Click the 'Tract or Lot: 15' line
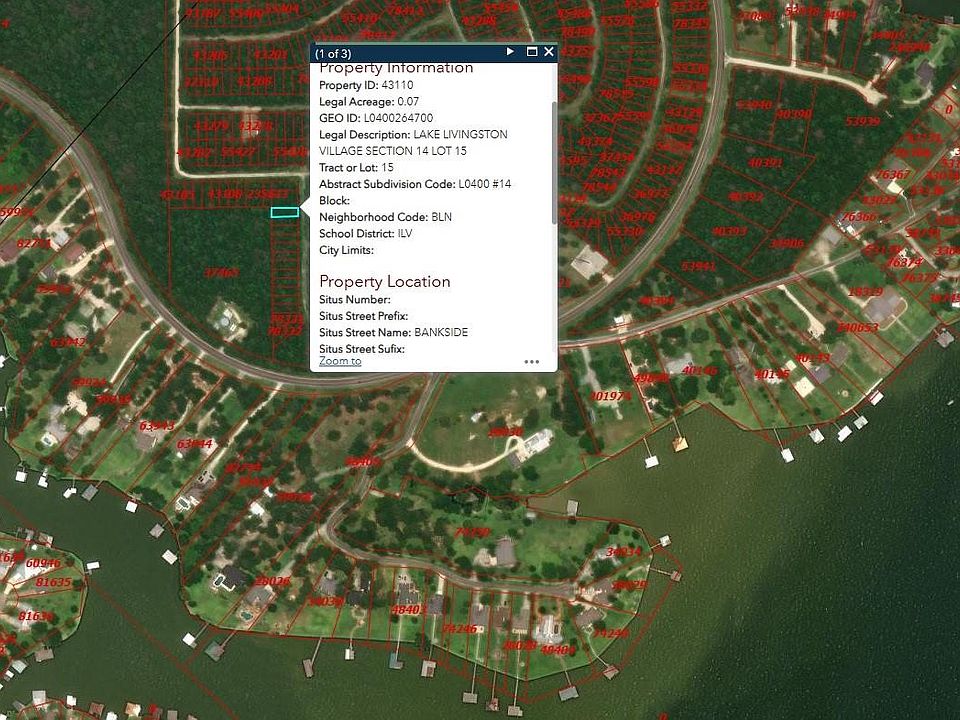 pos(356,168)
